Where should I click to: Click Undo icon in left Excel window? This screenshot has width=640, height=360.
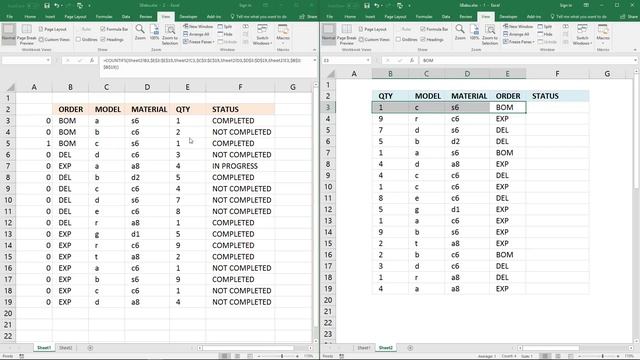(x=57, y=6)
